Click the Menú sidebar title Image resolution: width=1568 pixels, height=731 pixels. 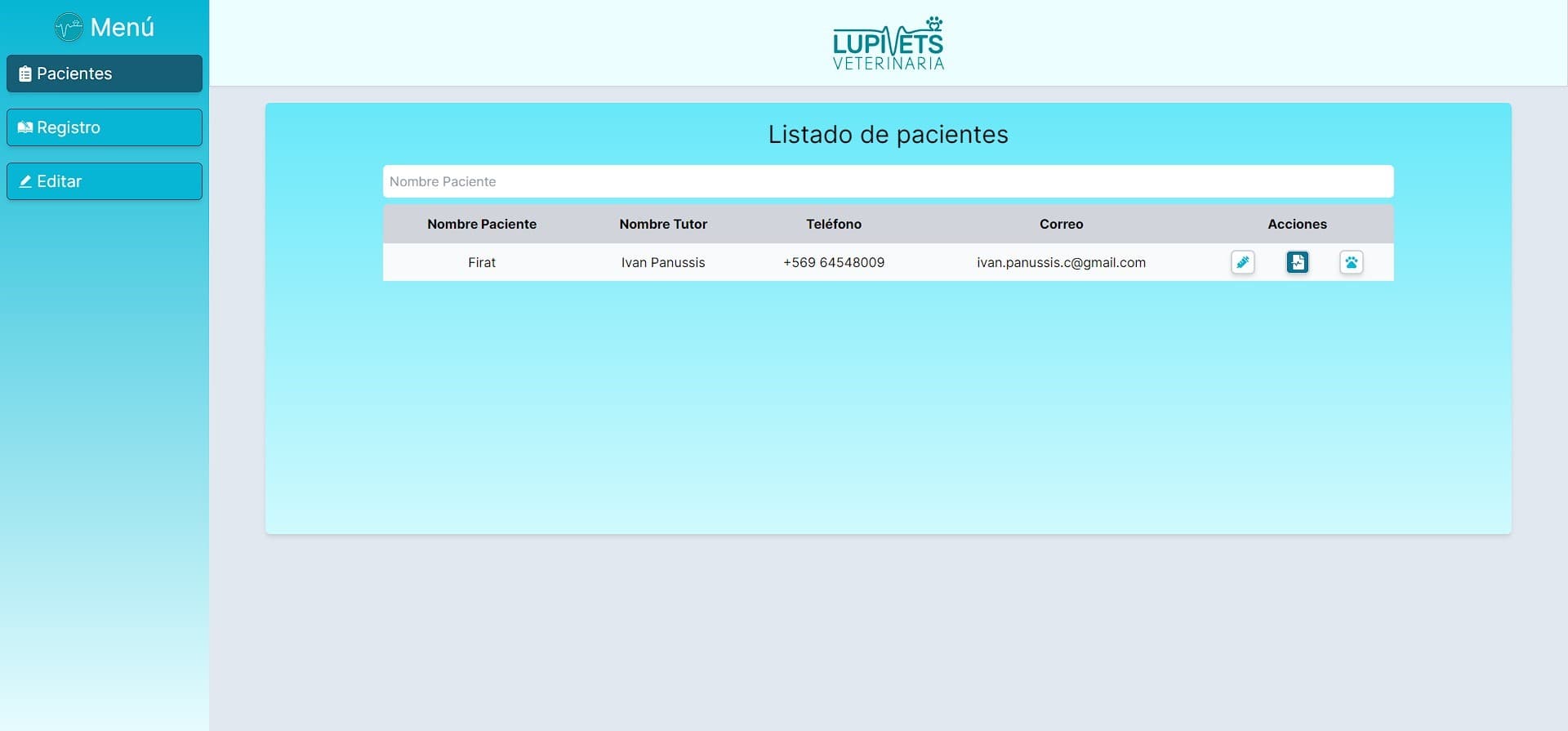122,28
